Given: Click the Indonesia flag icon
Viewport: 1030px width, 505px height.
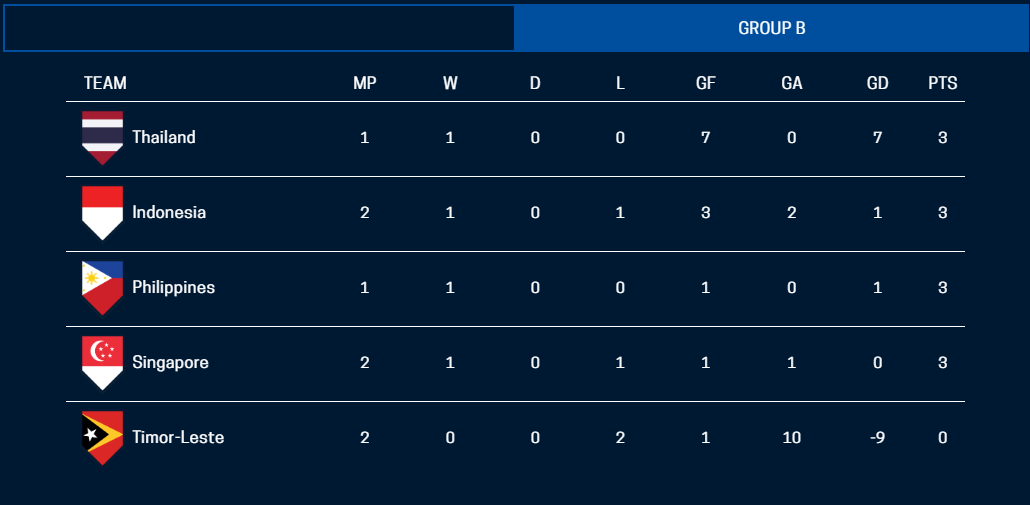Looking at the screenshot, I should pyautogui.click(x=102, y=212).
